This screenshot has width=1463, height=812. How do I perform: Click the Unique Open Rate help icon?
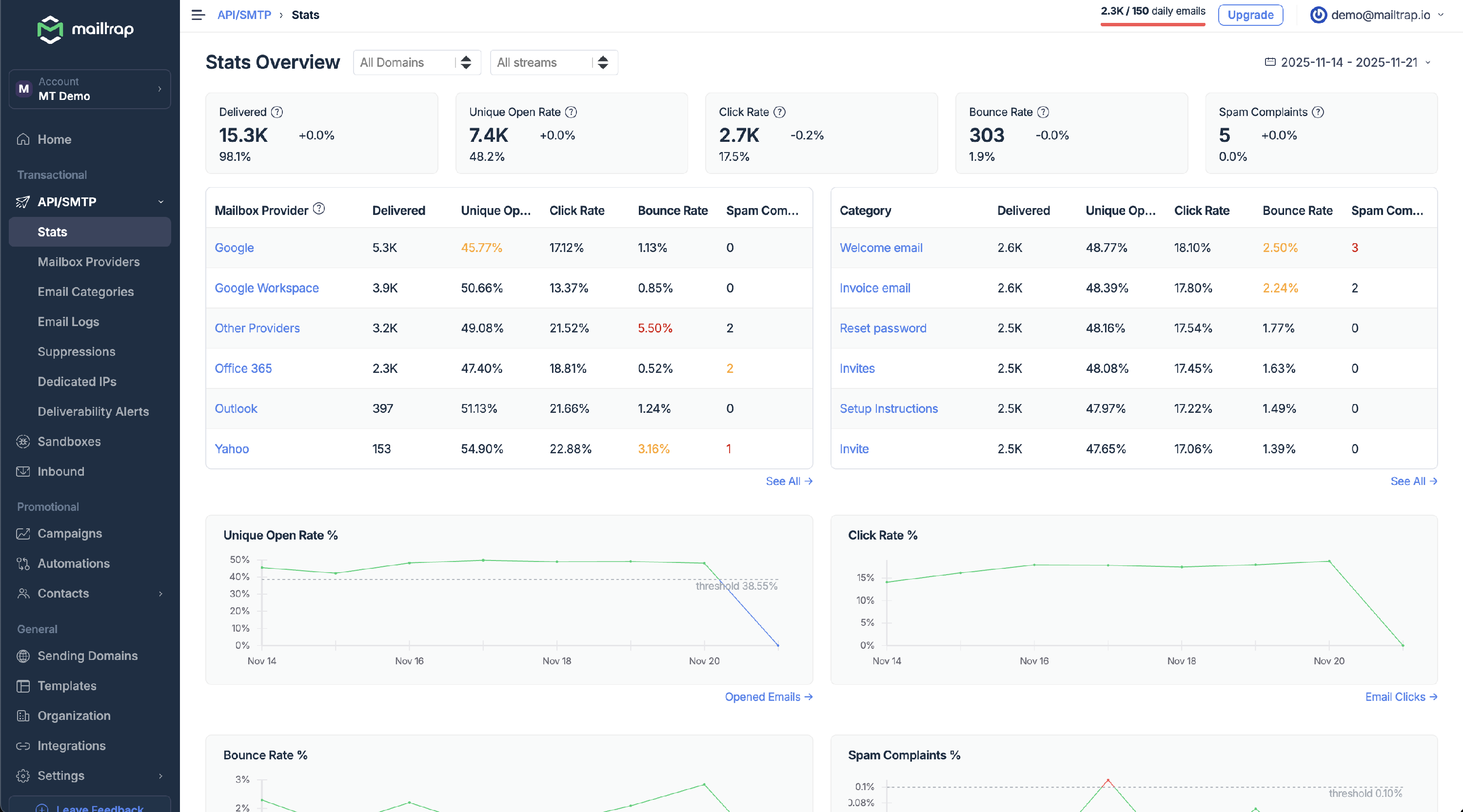571,113
